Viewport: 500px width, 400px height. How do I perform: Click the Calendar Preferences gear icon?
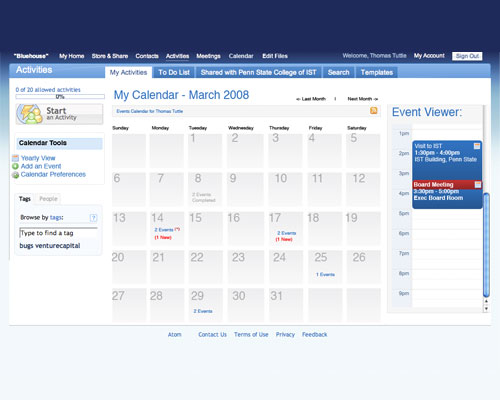click(15, 175)
